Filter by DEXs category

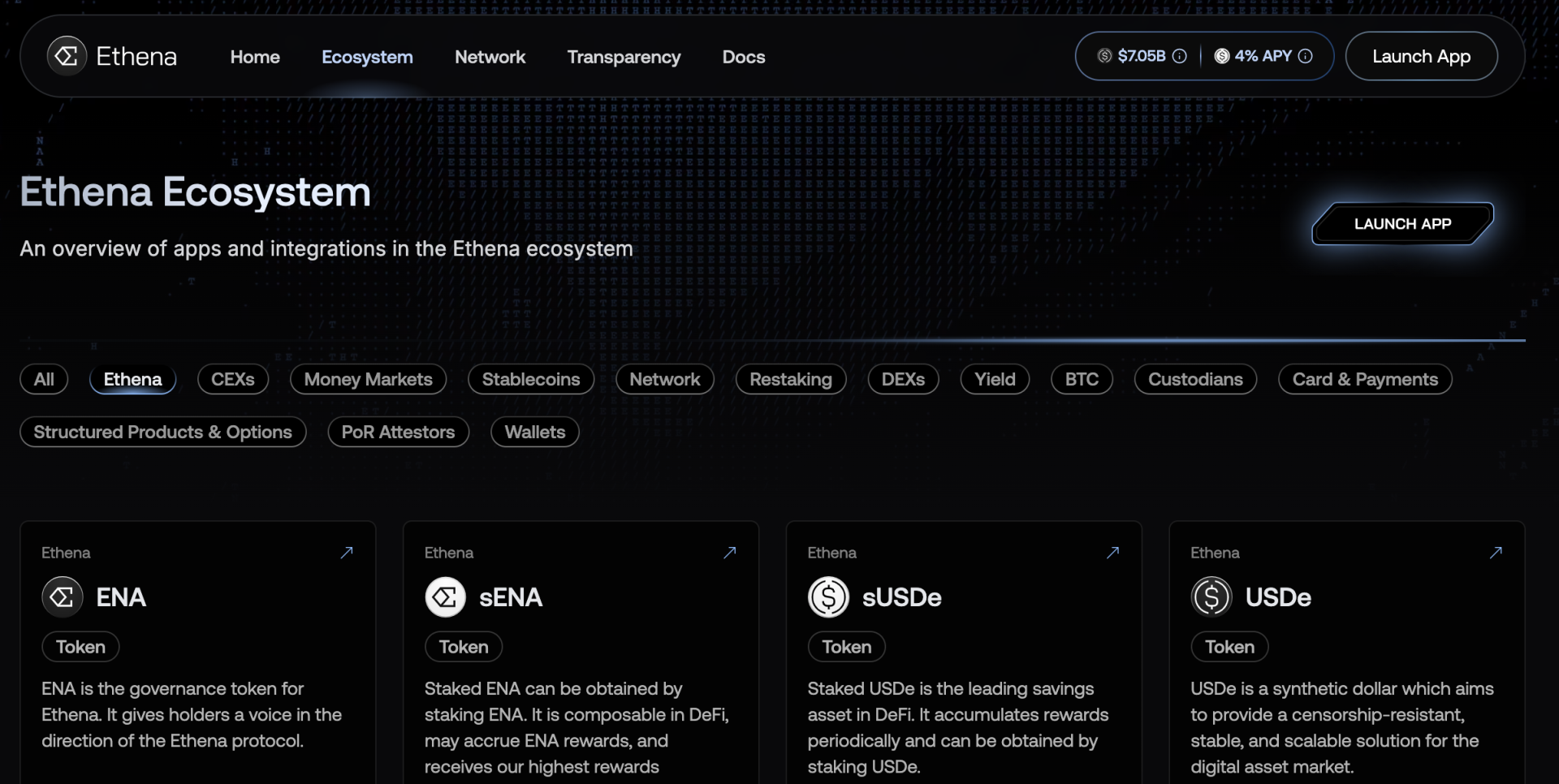(x=903, y=379)
